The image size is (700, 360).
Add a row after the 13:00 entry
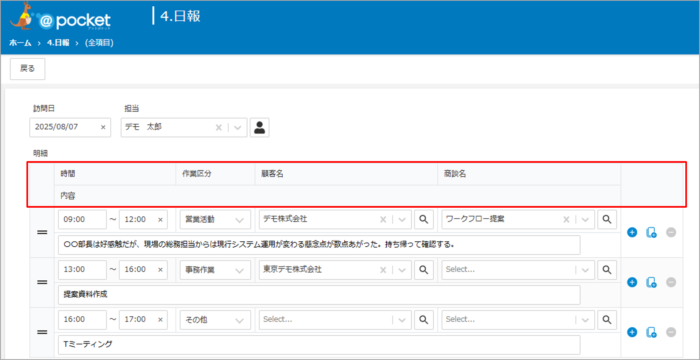coord(632,282)
